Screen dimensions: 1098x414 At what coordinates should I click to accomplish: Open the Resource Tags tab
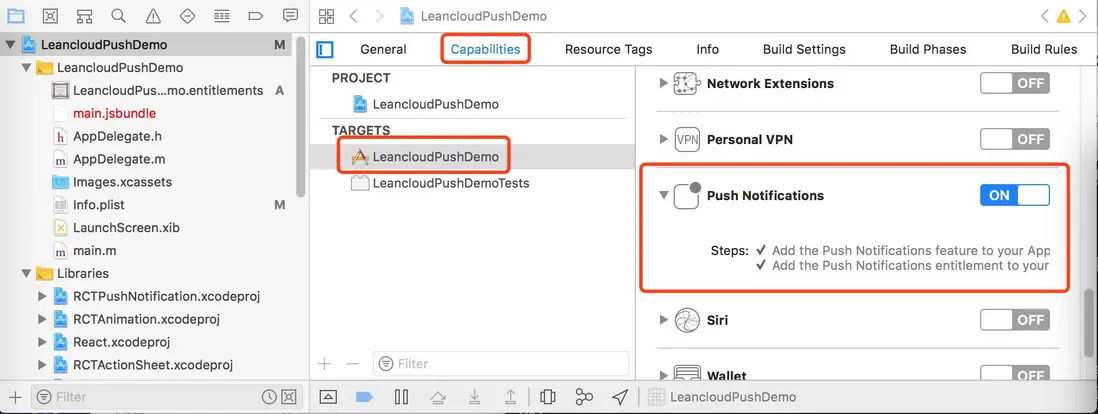point(608,49)
